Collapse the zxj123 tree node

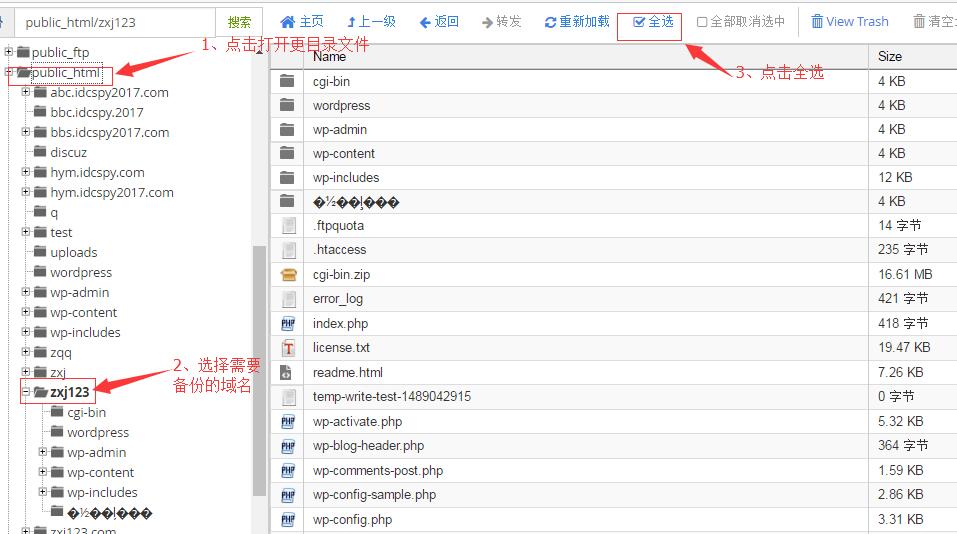(26, 391)
